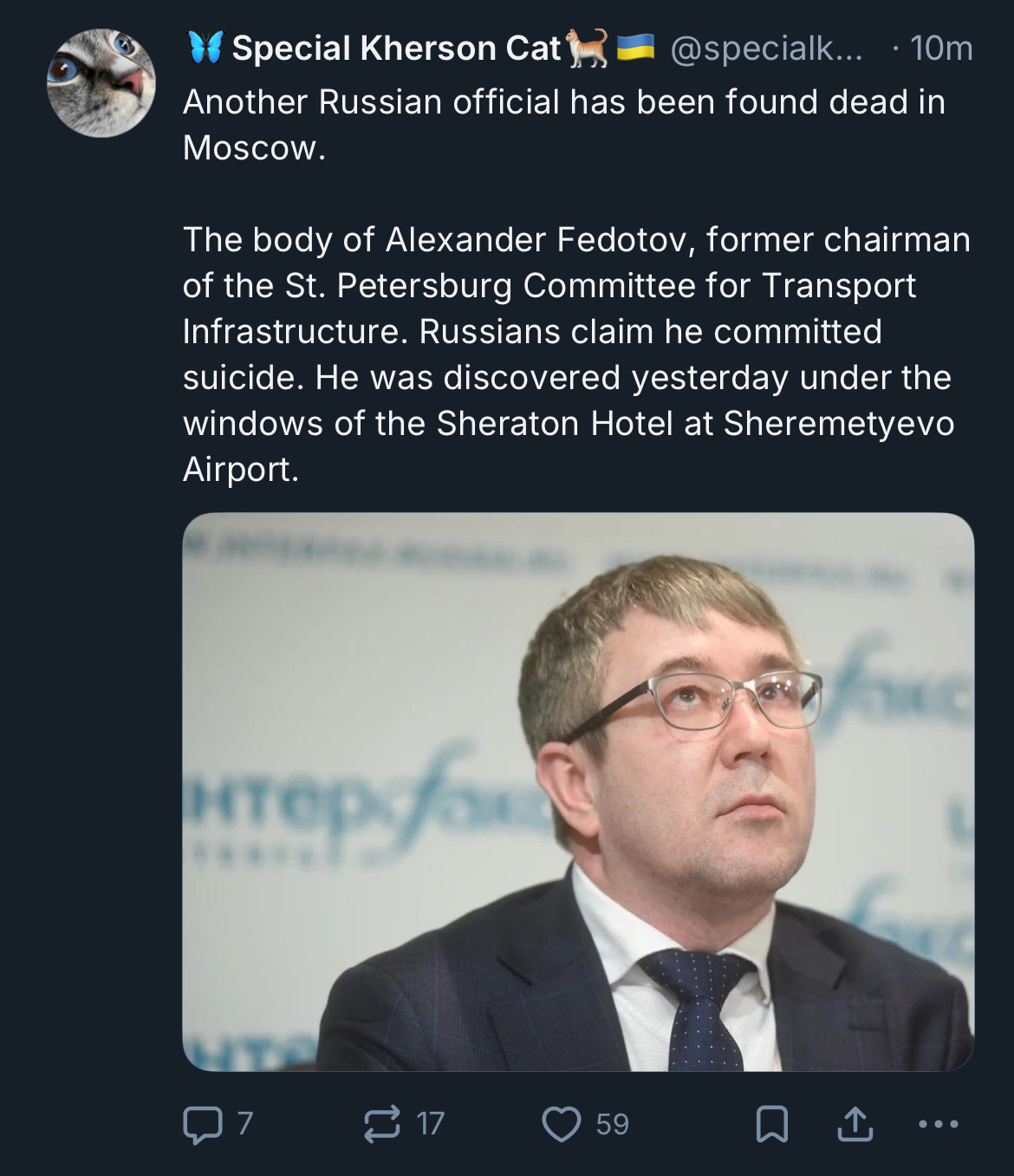1014x1176 pixels.
Task: Click the @specialk... handle
Action: 766,49
